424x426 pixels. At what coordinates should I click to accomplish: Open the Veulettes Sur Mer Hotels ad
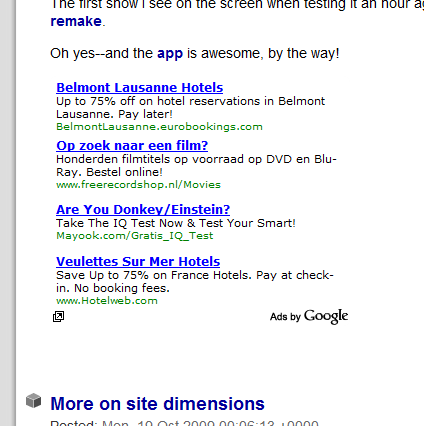[x=138, y=261]
